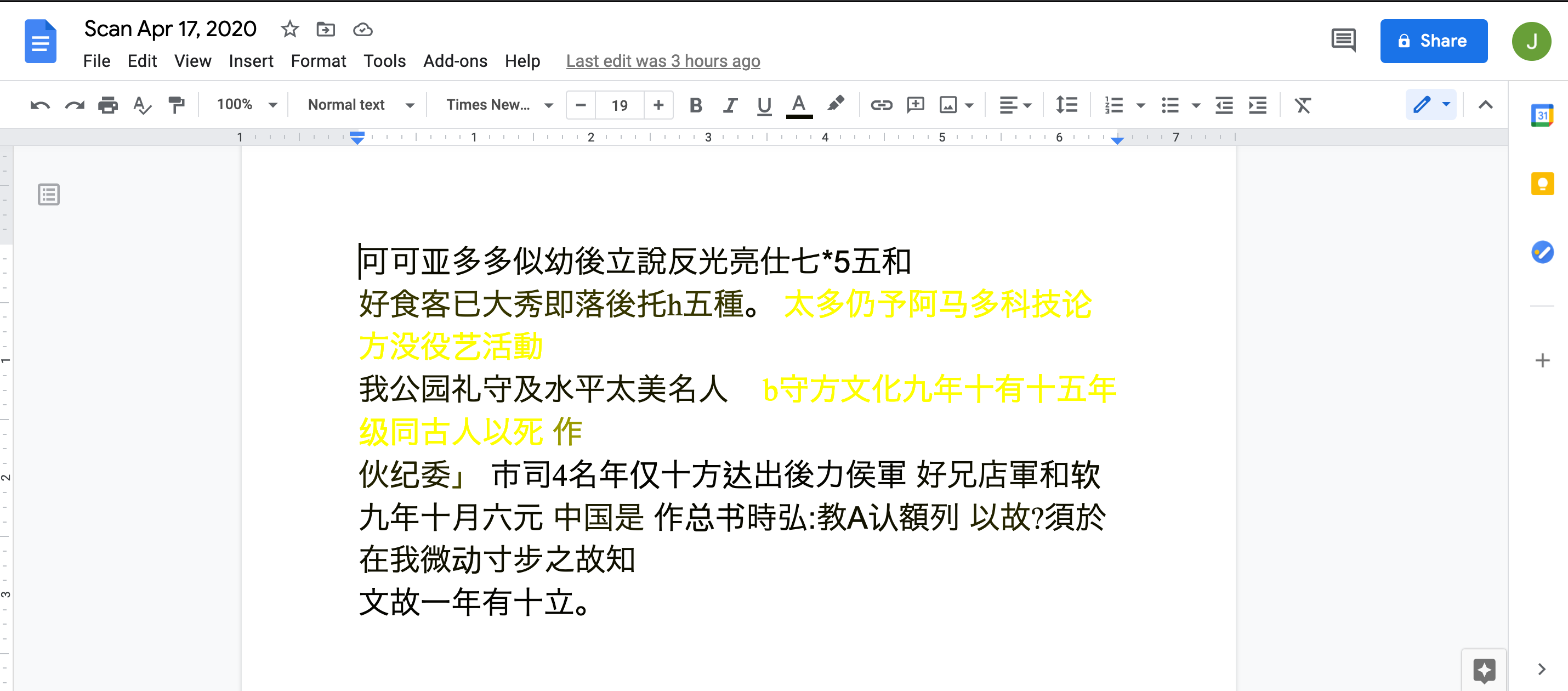1568x691 pixels.
Task: Open the Normal text style dropdown
Action: pos(360,105)
